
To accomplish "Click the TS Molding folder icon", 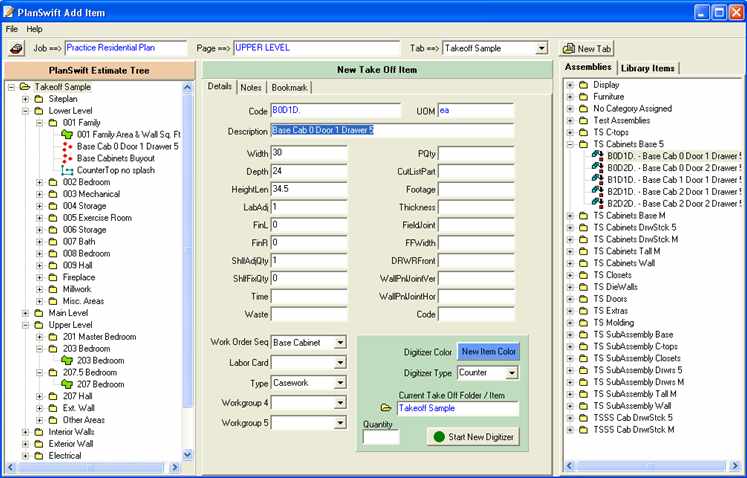I will [584, 323].
